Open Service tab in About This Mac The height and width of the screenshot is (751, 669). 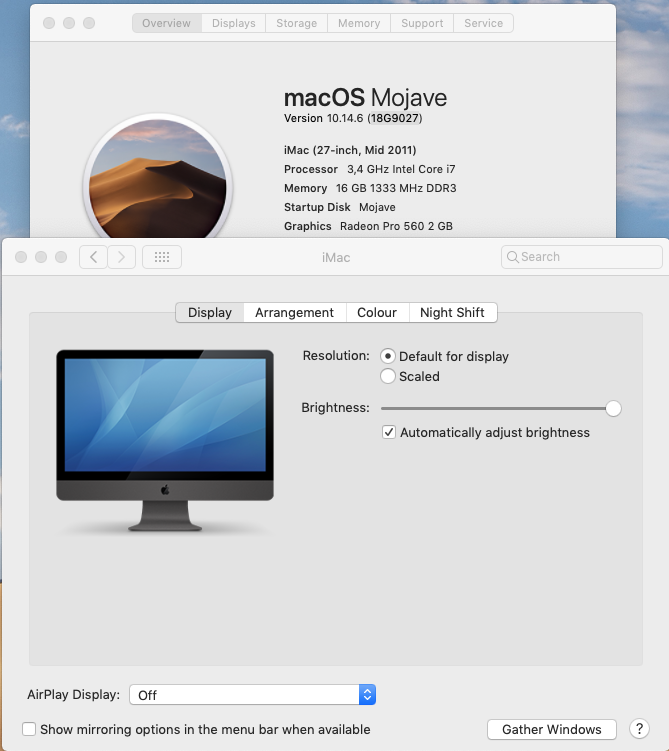pos(484,23)
